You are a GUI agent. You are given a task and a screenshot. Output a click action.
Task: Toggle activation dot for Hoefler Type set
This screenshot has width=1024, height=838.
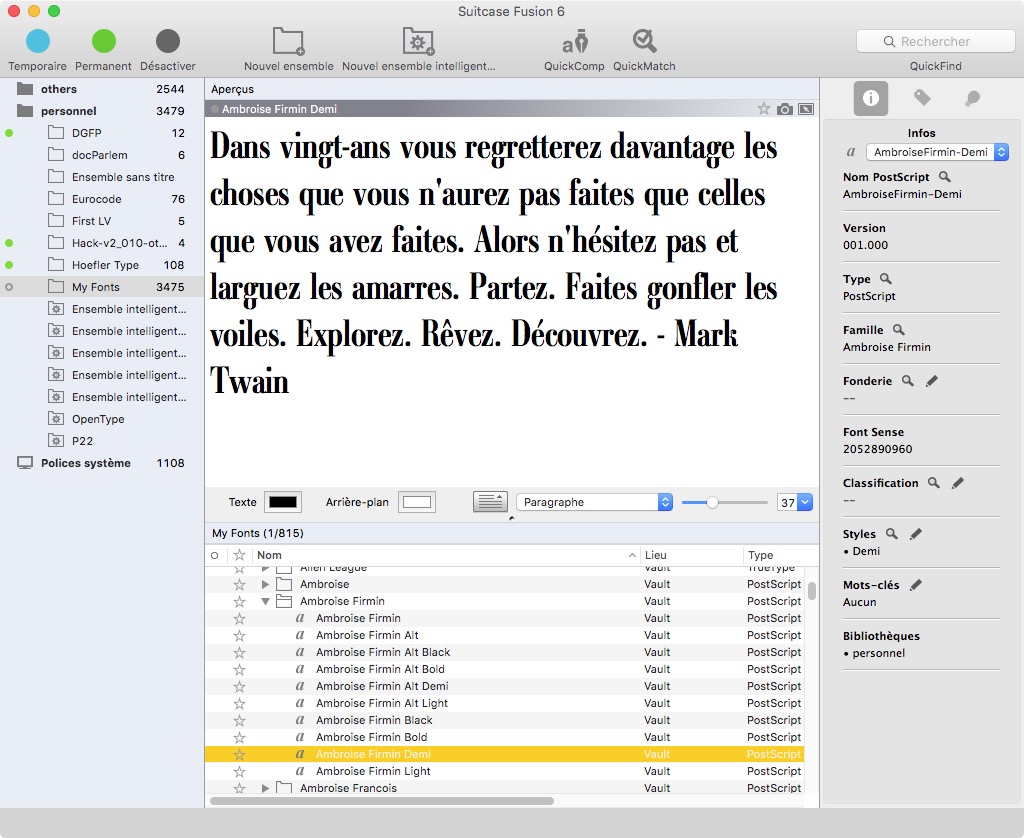tap(9, 265)
